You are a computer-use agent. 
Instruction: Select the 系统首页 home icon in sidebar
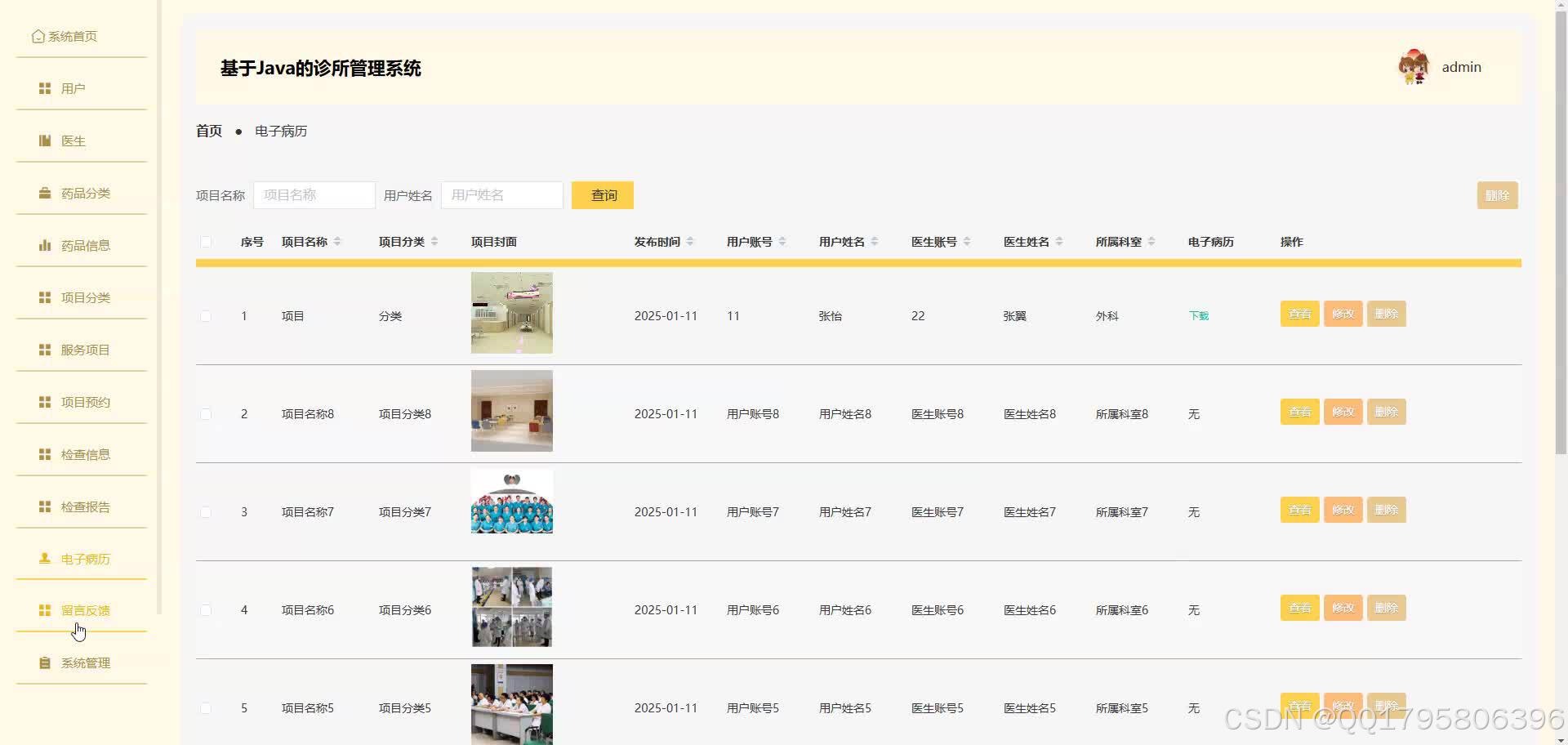pyautogui.click(x=38, y=36)
